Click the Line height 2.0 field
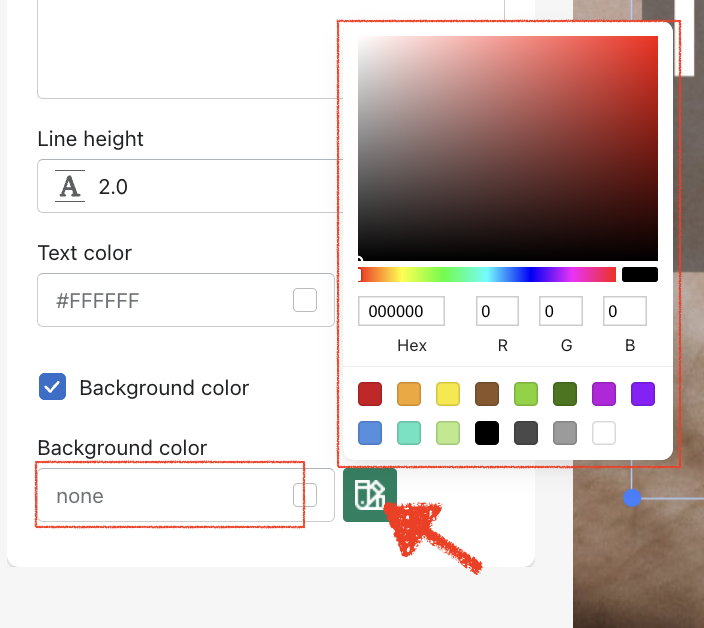704x628 pixels. pyautogui.click(x=189, y=186)
